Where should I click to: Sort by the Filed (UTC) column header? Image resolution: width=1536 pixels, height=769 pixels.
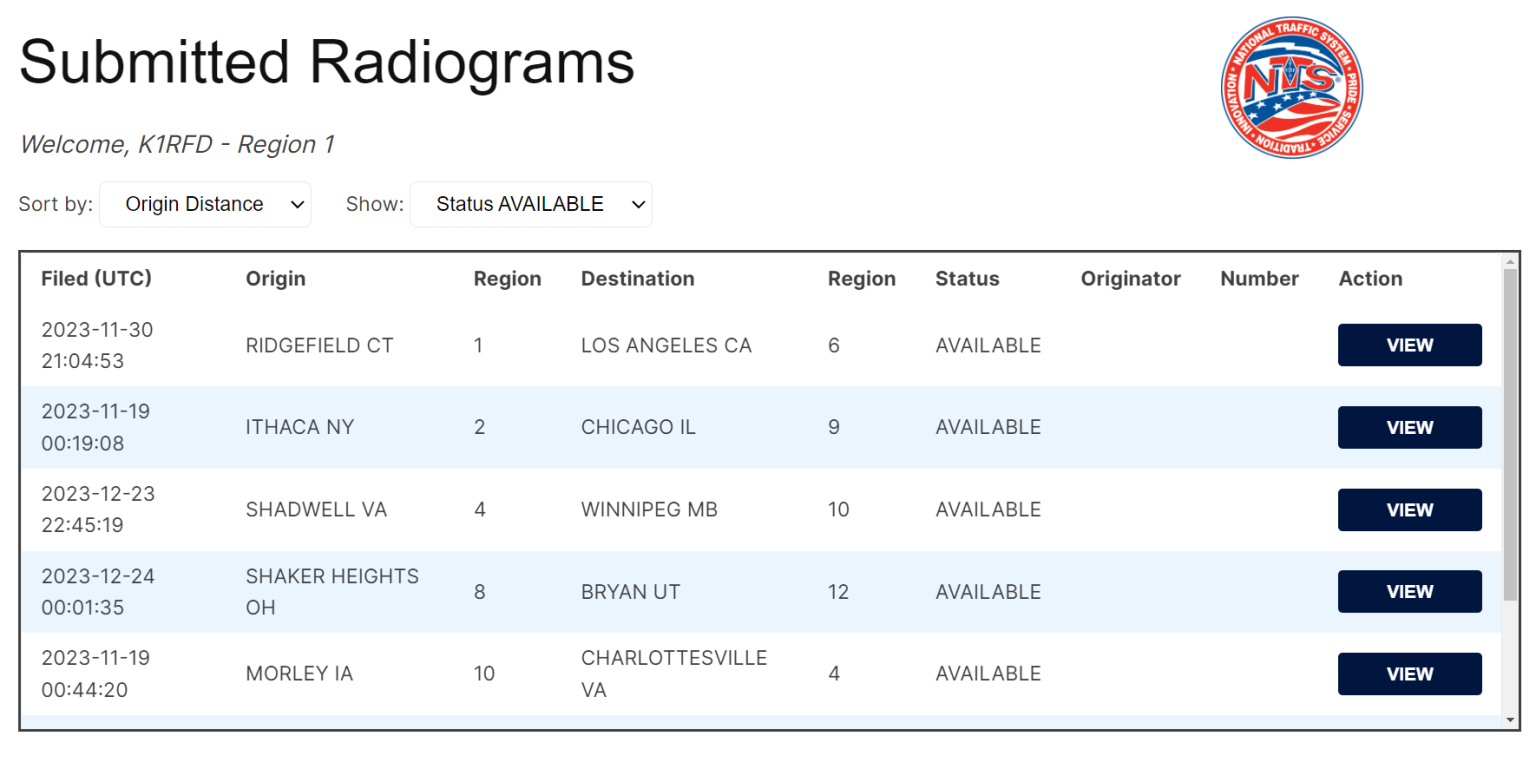coord(97,278)
